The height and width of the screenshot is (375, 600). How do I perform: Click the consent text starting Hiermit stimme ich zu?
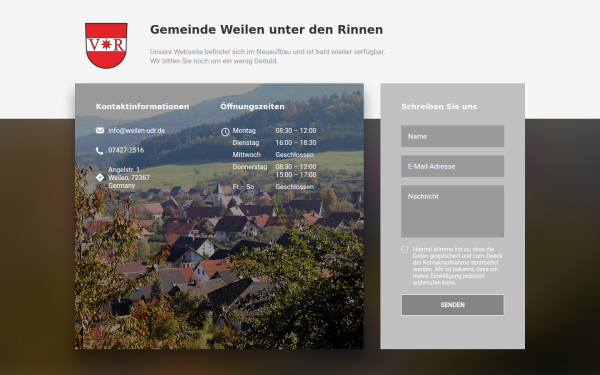458,266
